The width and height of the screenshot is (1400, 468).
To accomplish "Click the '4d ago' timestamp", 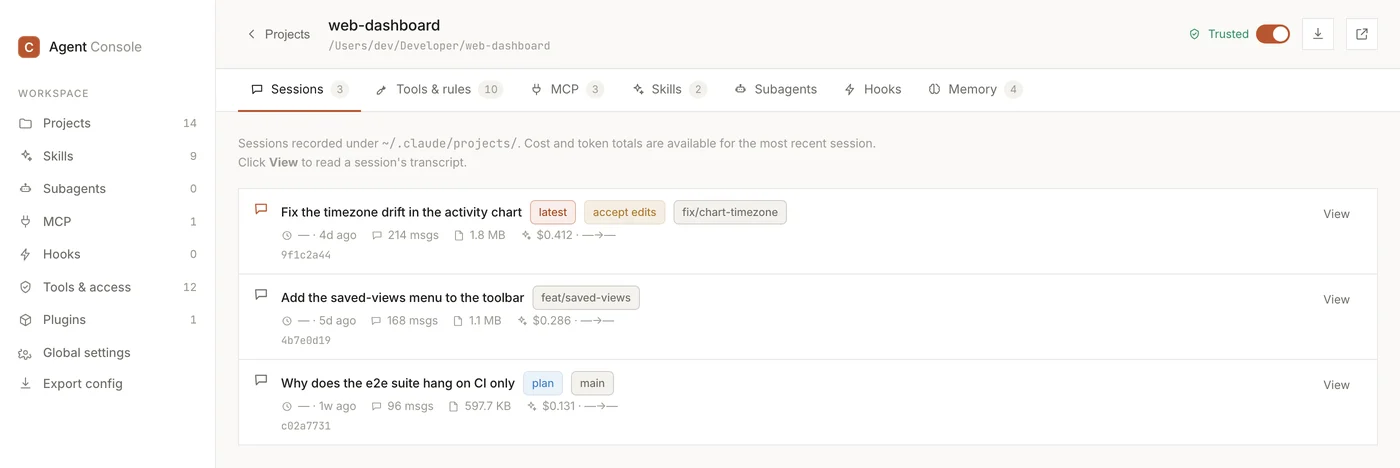I will click(x=338, y=236).
